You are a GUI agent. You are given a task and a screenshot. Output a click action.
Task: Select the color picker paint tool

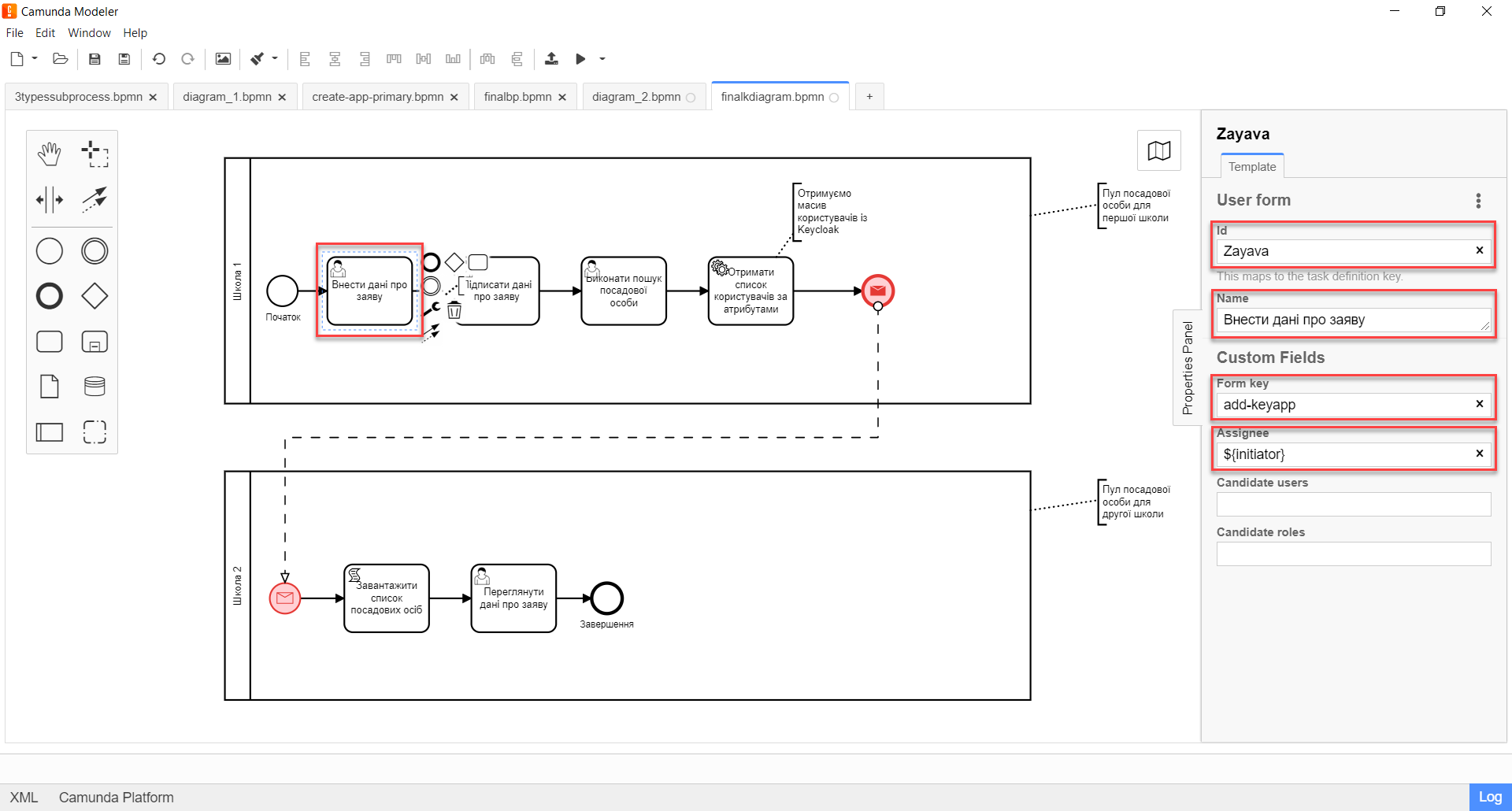click(258, 59)
